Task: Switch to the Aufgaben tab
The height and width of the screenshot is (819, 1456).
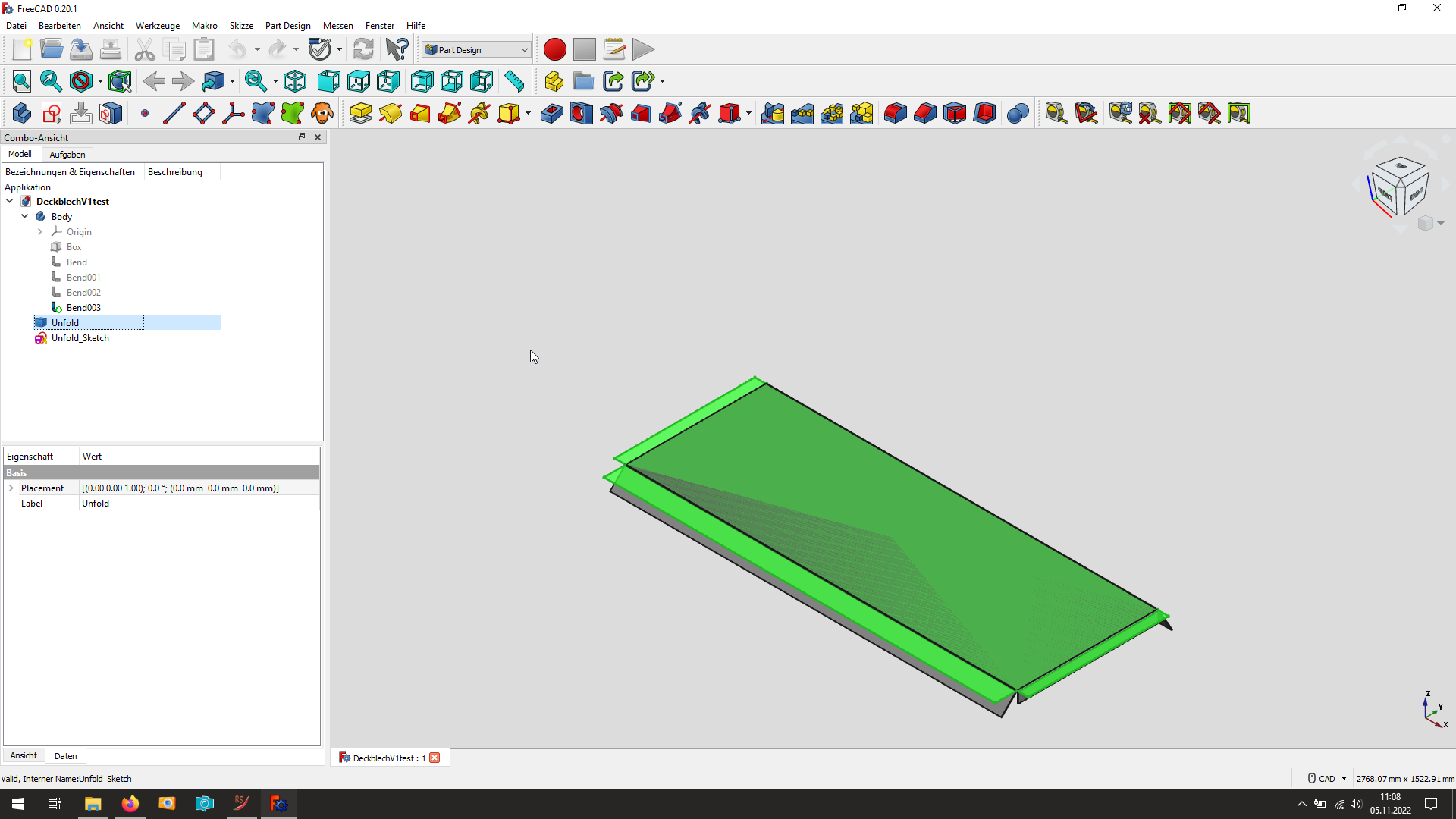Action: point(67,154)
